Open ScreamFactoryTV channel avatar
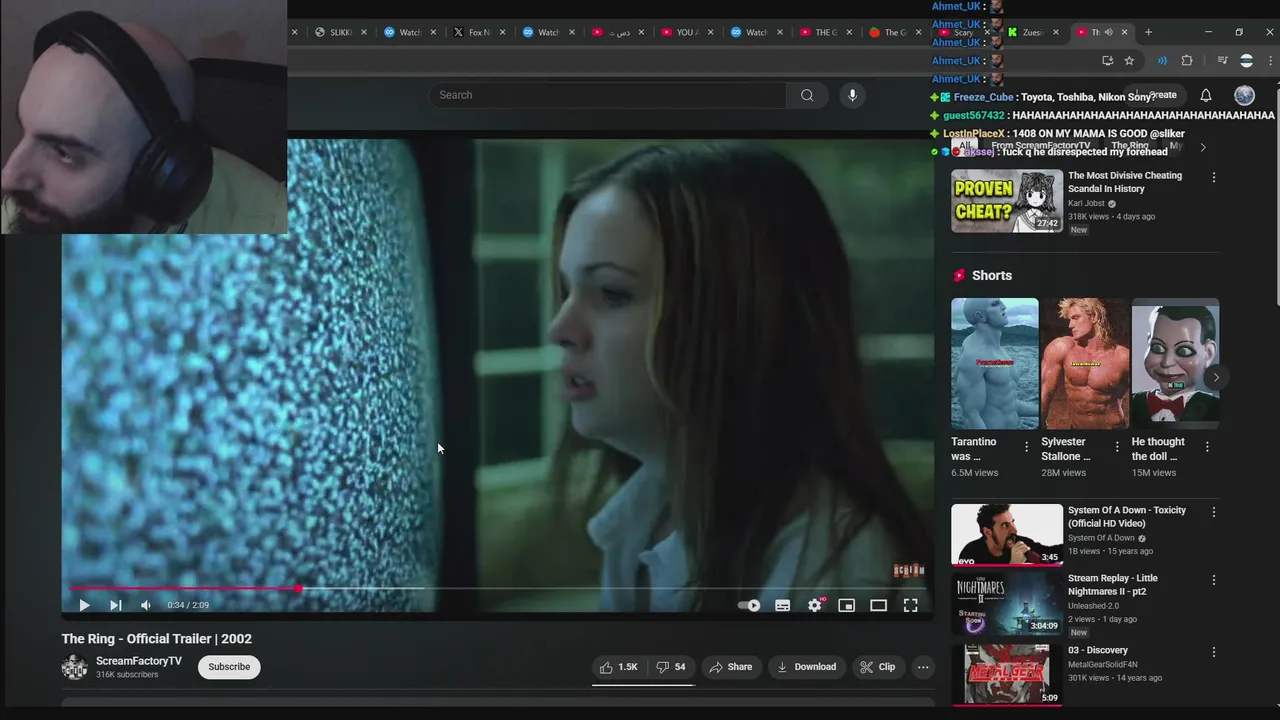 75,668
